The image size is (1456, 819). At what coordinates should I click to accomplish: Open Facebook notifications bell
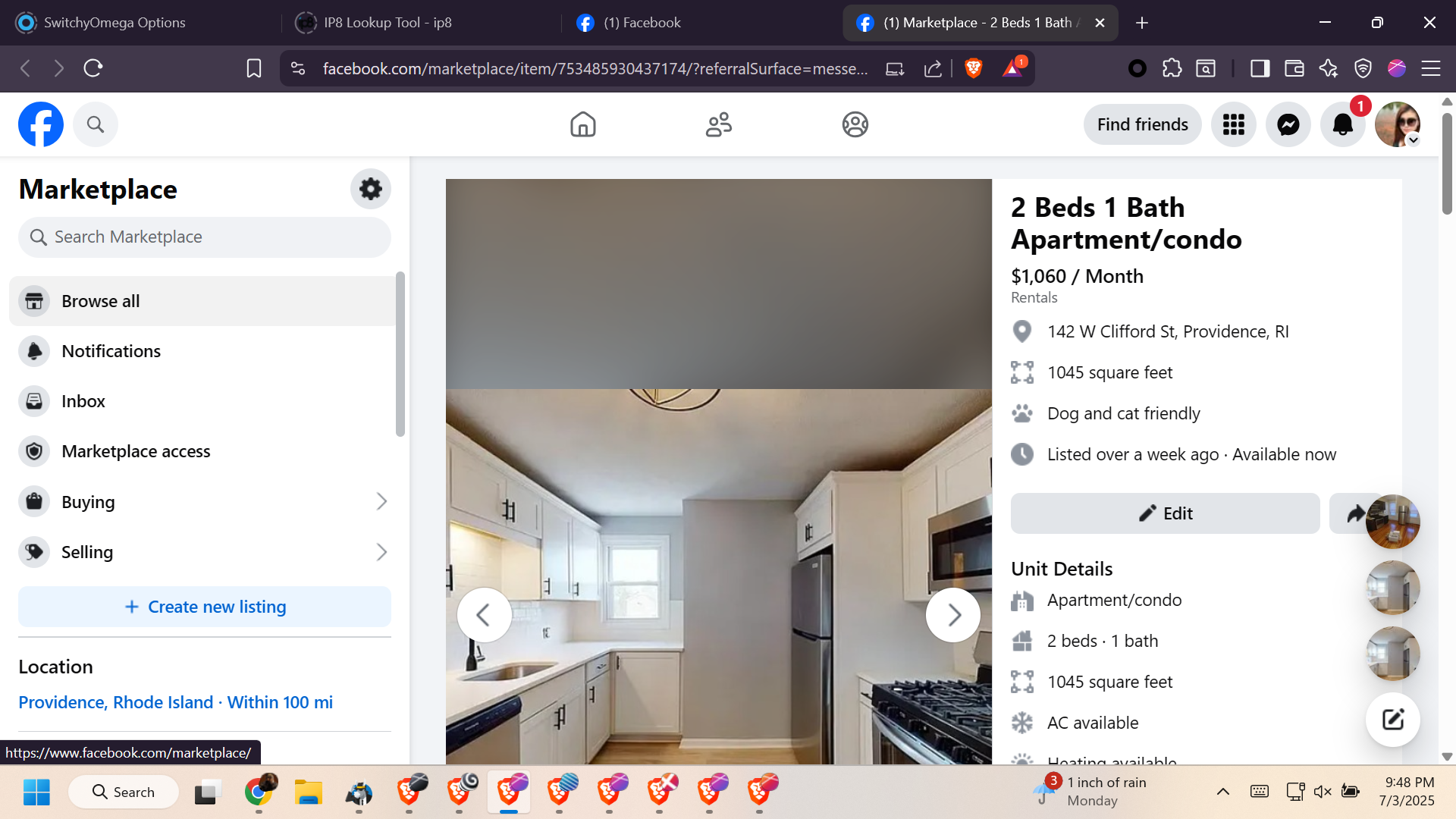pos(1342,124)
